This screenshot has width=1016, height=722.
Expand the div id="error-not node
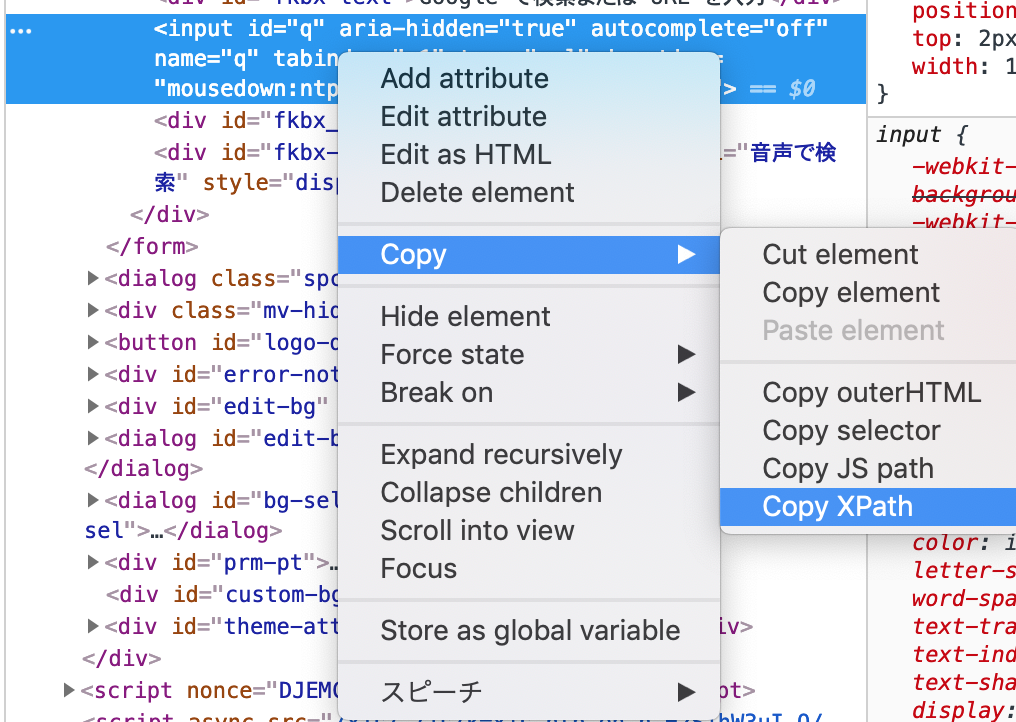(x=93, y=374)
